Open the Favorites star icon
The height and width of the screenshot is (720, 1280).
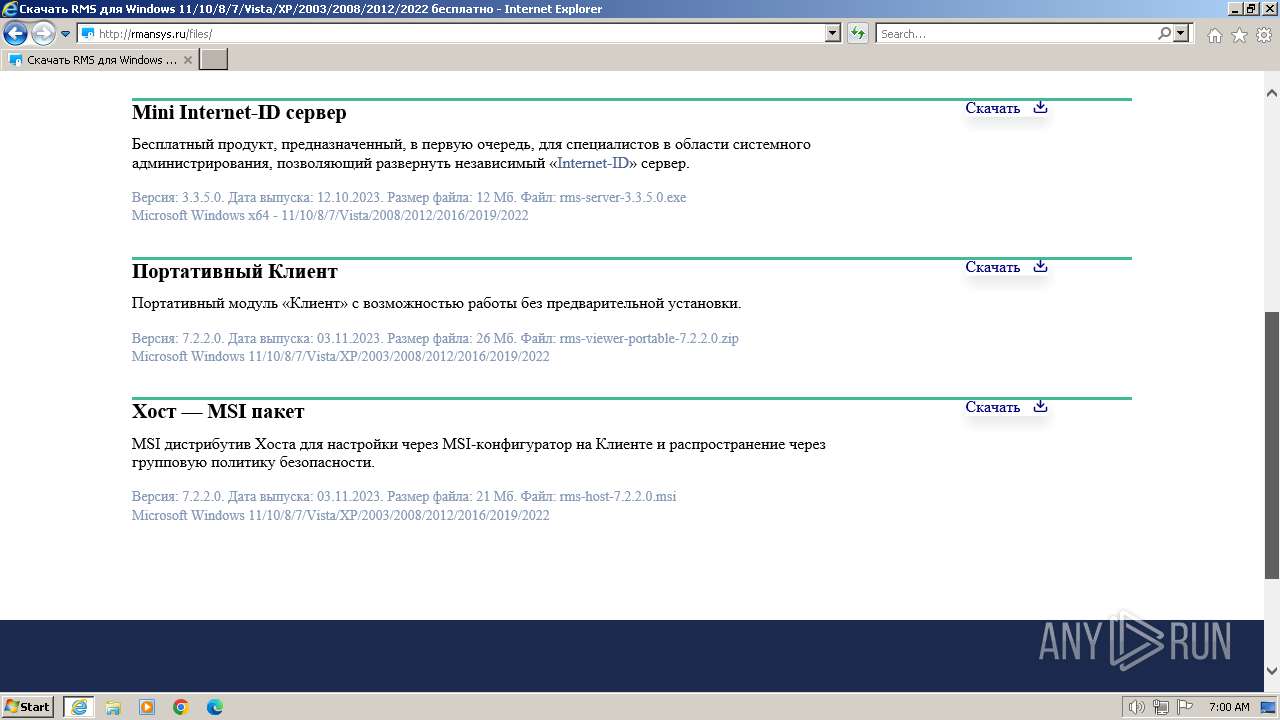(x=1239, y=35)
